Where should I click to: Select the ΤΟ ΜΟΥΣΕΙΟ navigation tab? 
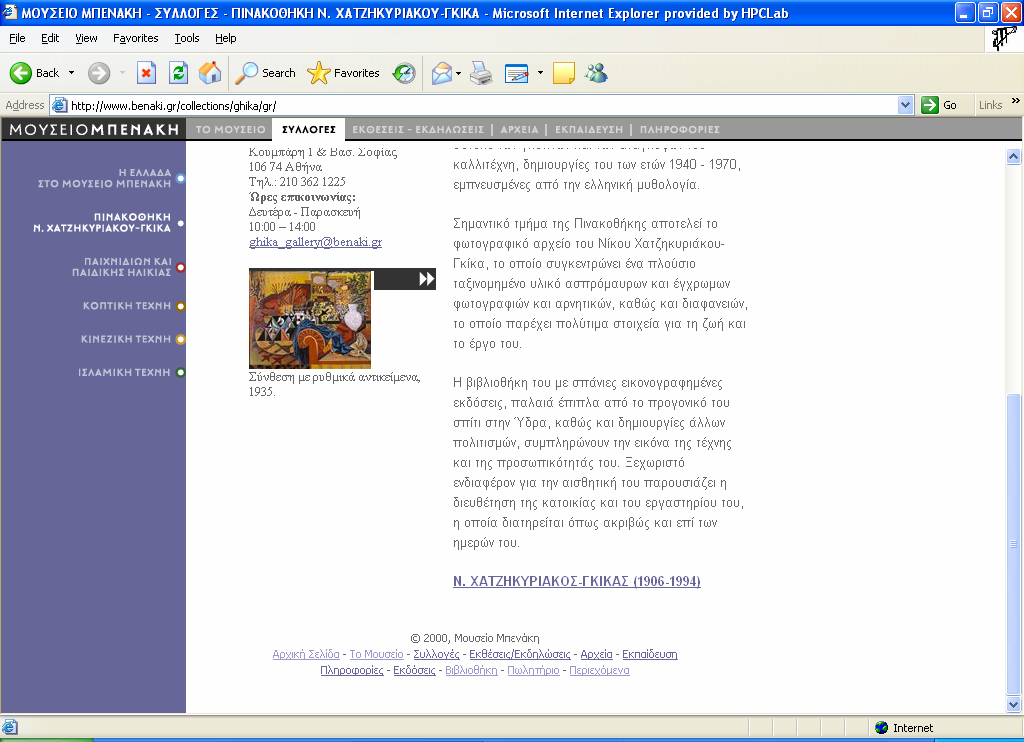231,129
